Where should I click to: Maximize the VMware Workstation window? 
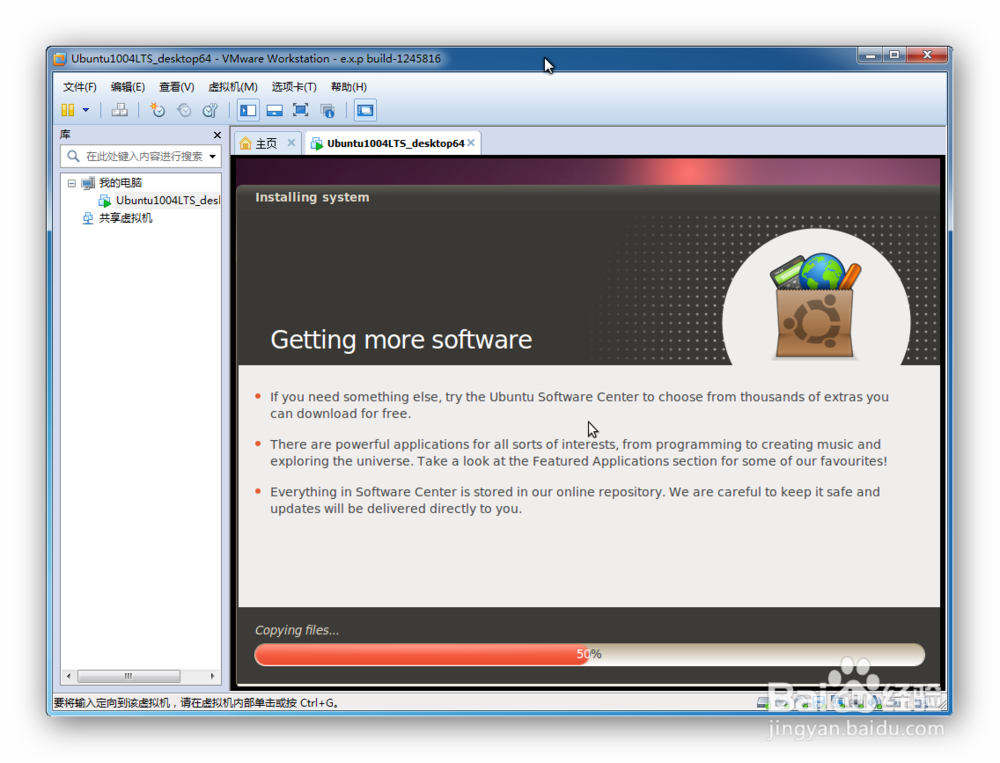894,56
